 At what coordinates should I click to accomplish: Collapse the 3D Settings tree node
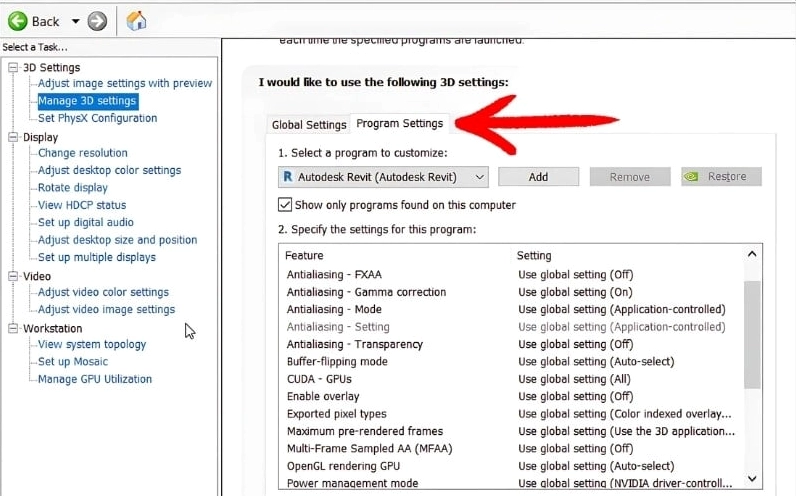(x=13, y=67)
